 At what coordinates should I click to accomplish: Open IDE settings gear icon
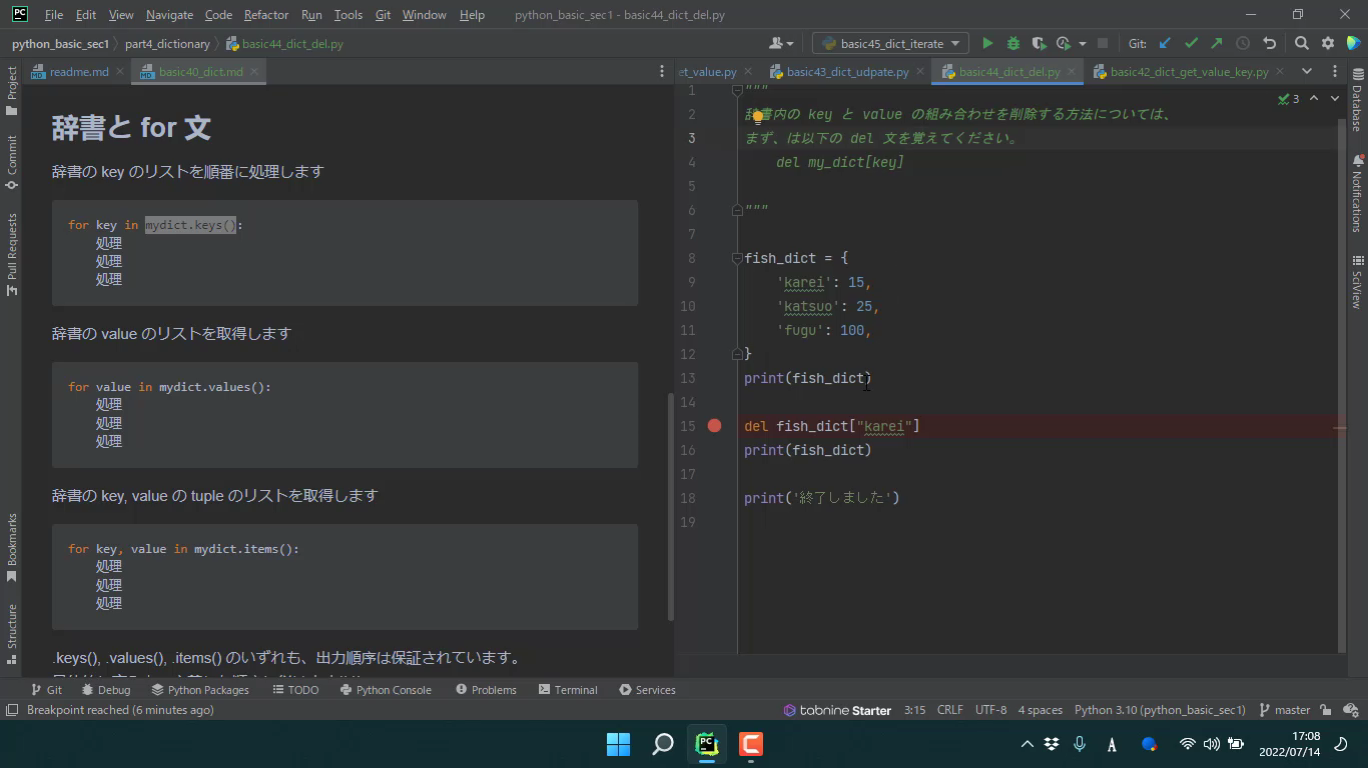pyautogui.click(x=1328, y=43)
